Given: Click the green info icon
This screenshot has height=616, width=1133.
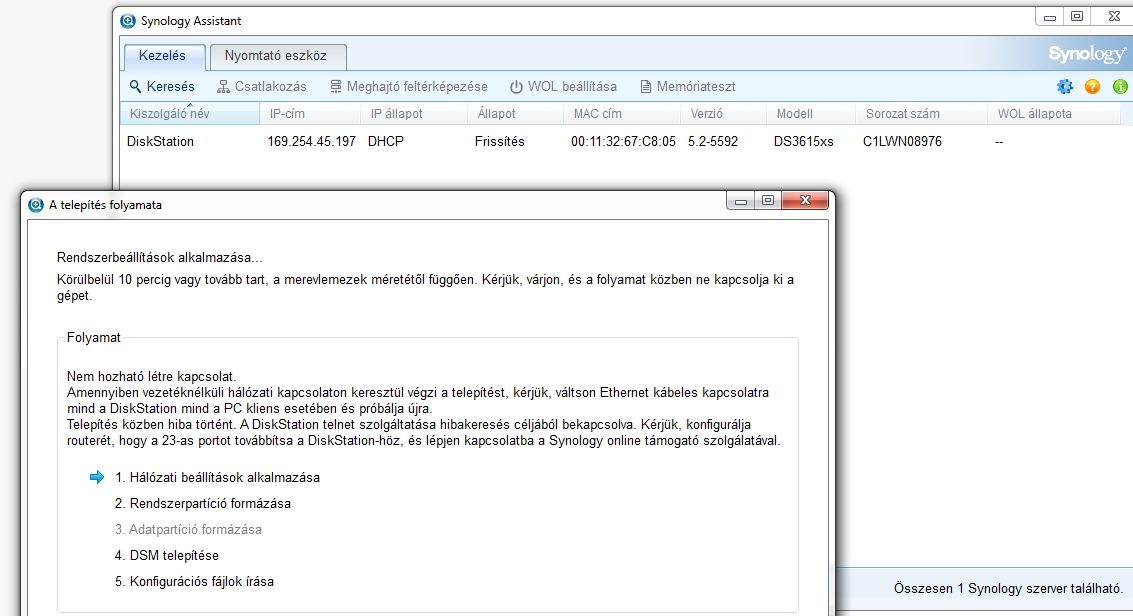Looking at the screenshot, I should 1120,87.
